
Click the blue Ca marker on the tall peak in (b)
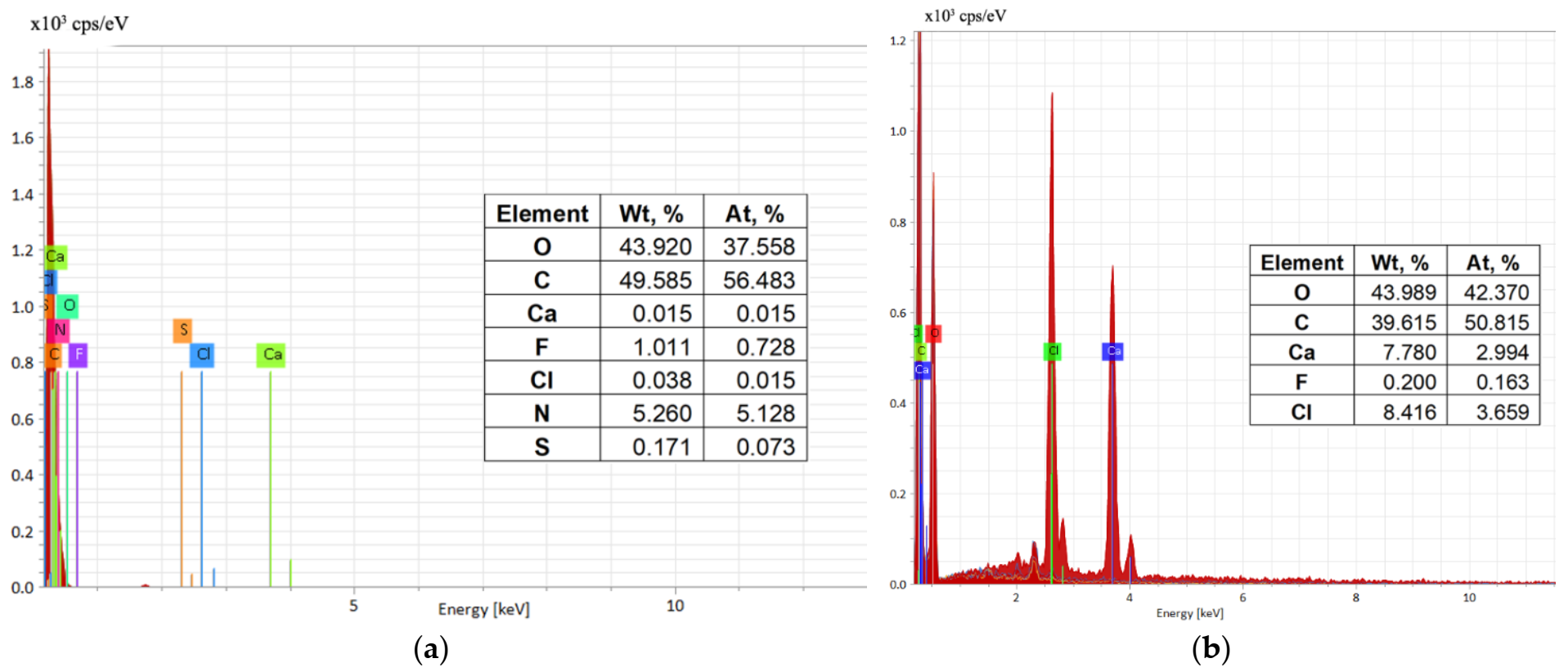click(x=1113, y=351)
